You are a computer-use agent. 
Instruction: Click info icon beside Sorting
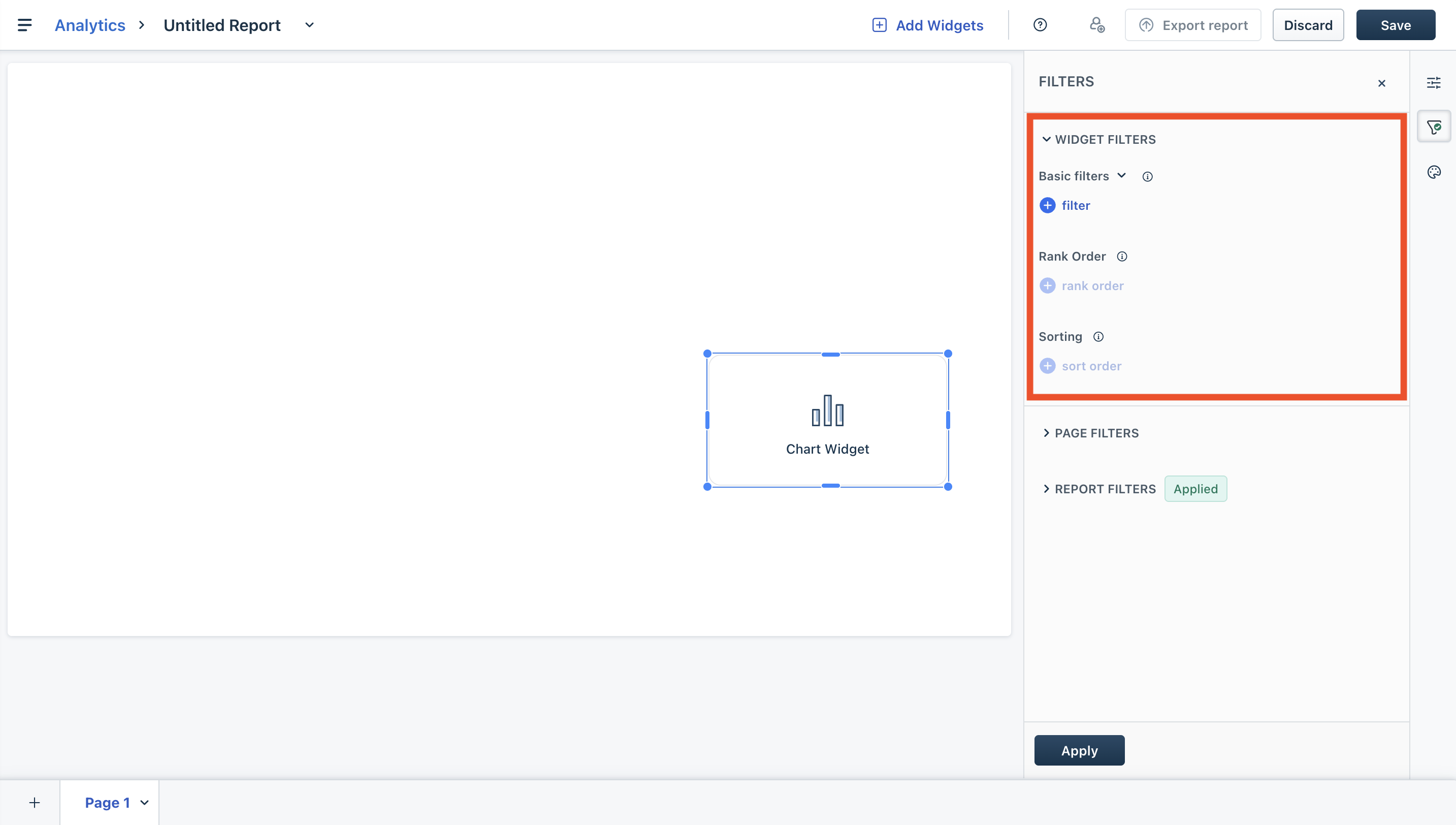[x=1098, y=337]
